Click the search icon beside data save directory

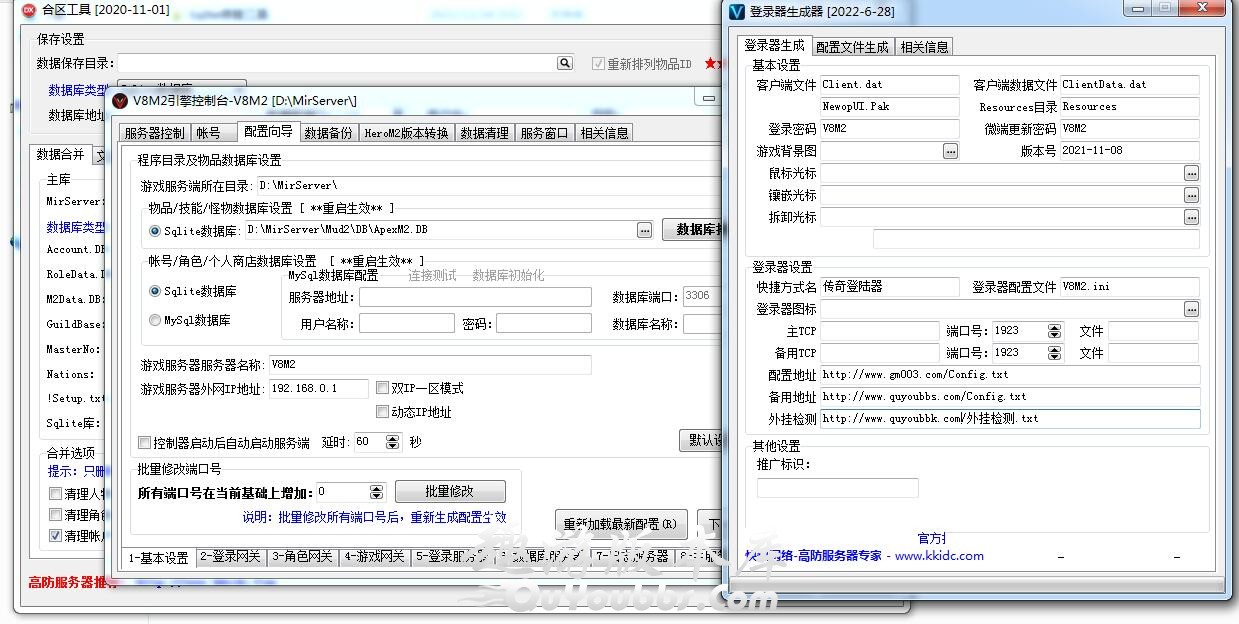565,63
